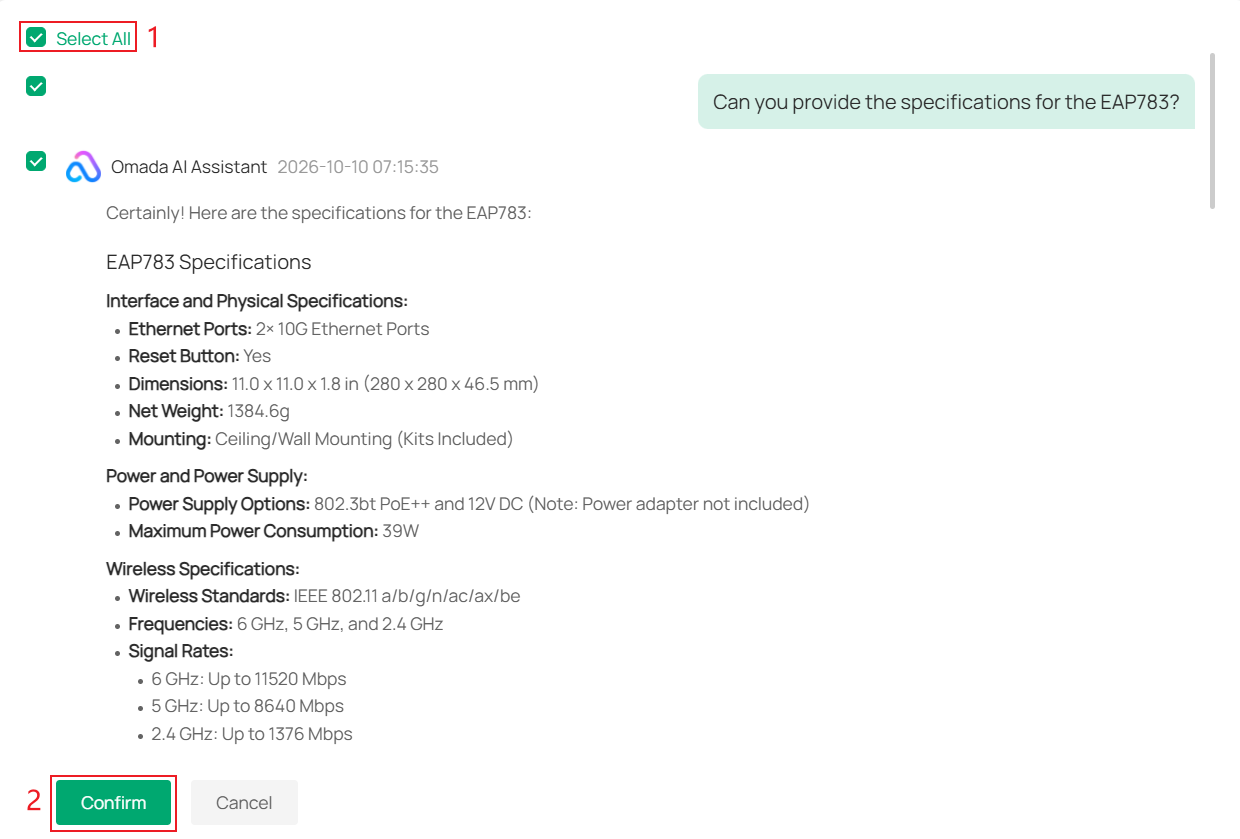Click 'Wireless Standards: IEEE 802.11' line
This screenshot has height=839, width=1240.
(325, 596)
